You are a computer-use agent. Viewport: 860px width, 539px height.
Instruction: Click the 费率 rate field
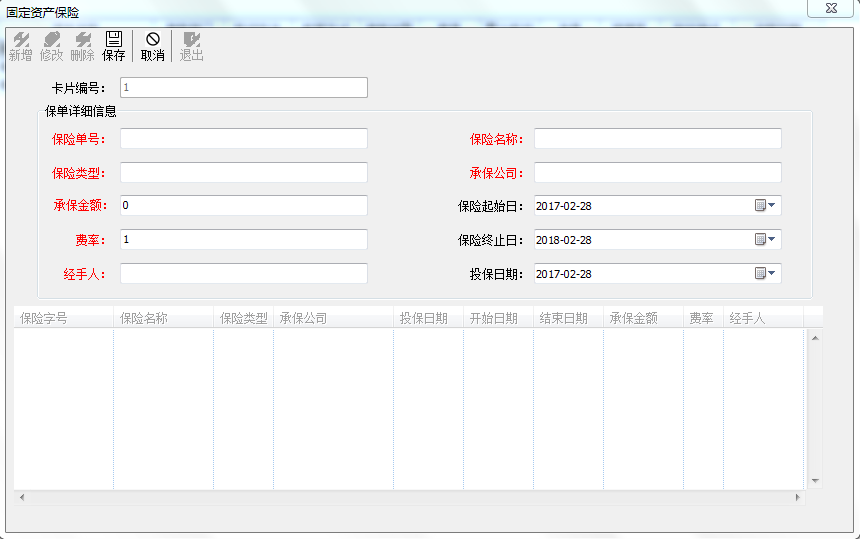point(243,240)
